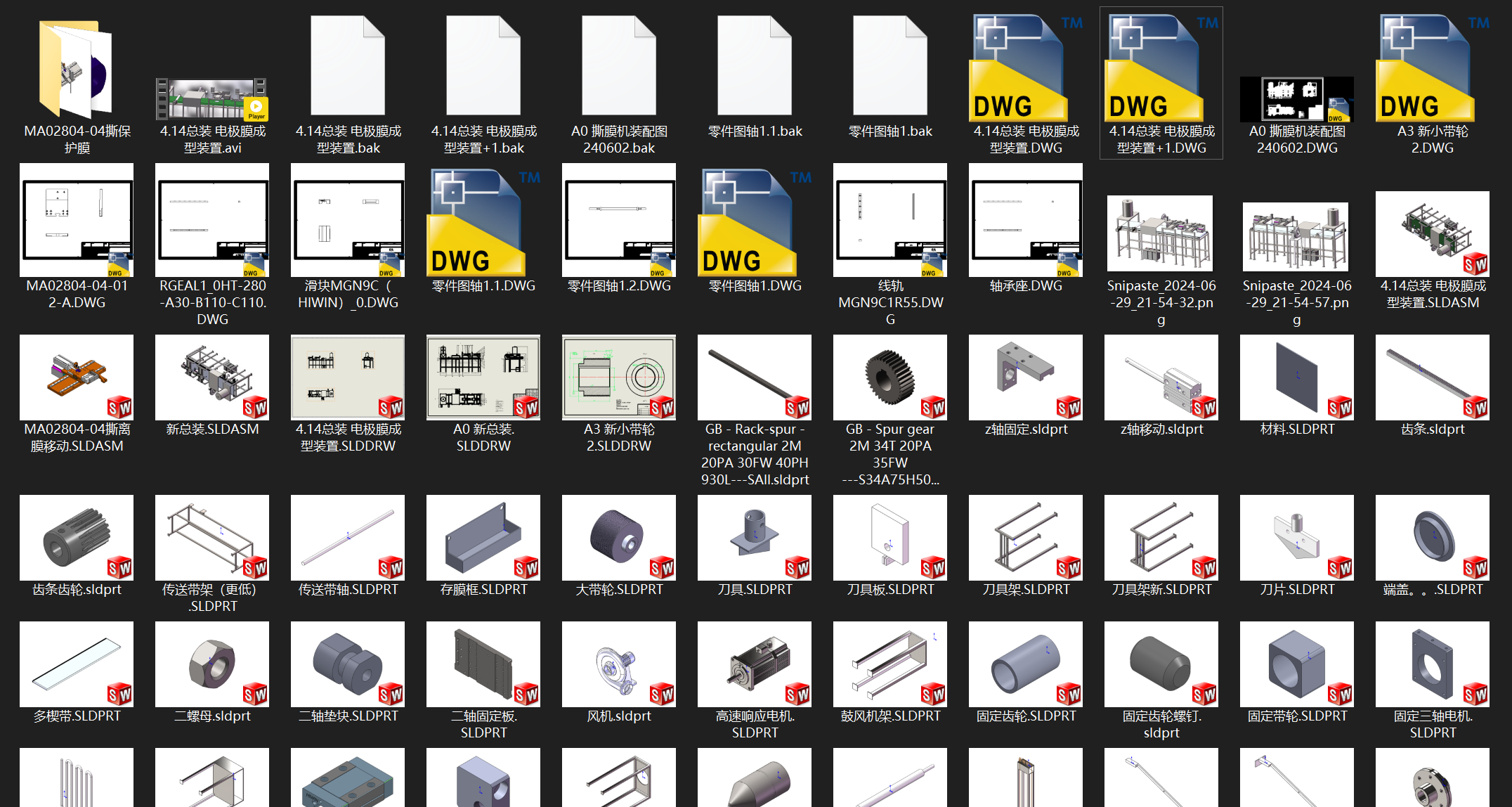Viewport: 1512px width, 807px height.
Task: Click the 刀片.SLDPRT part file
Action: coord(1296,538)
